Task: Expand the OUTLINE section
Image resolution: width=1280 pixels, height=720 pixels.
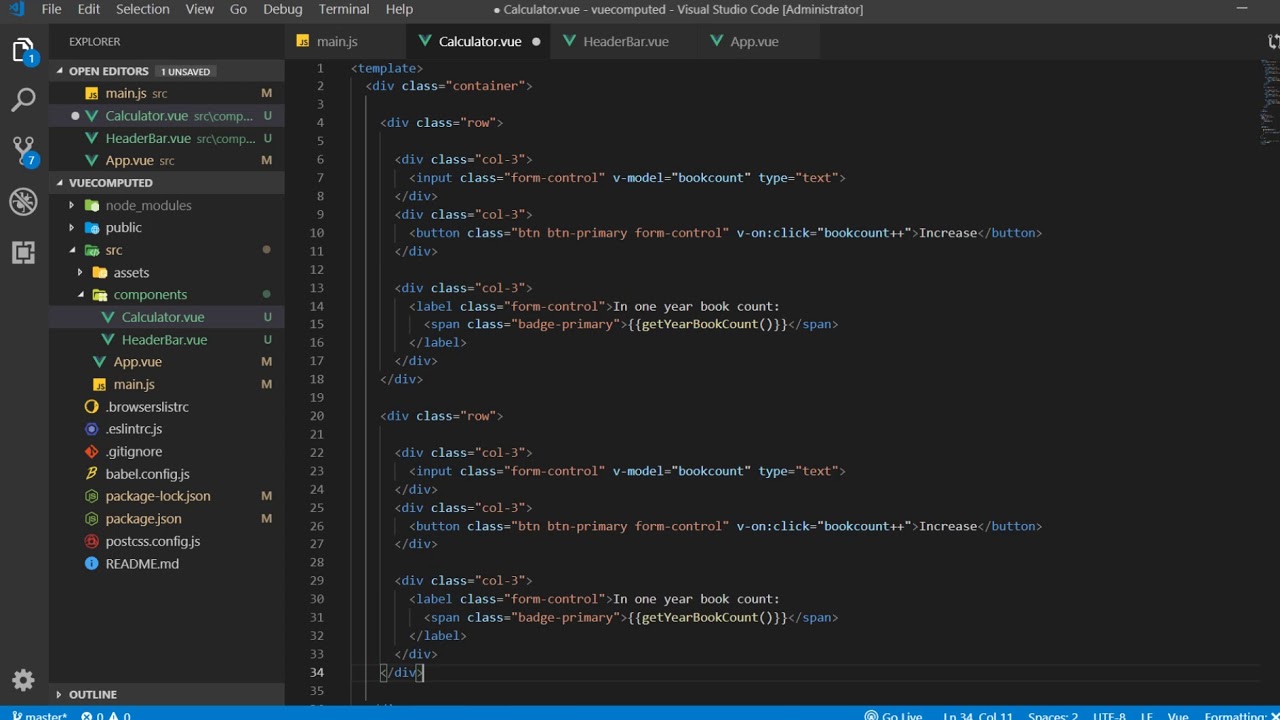Action: [x=60, y=694]
